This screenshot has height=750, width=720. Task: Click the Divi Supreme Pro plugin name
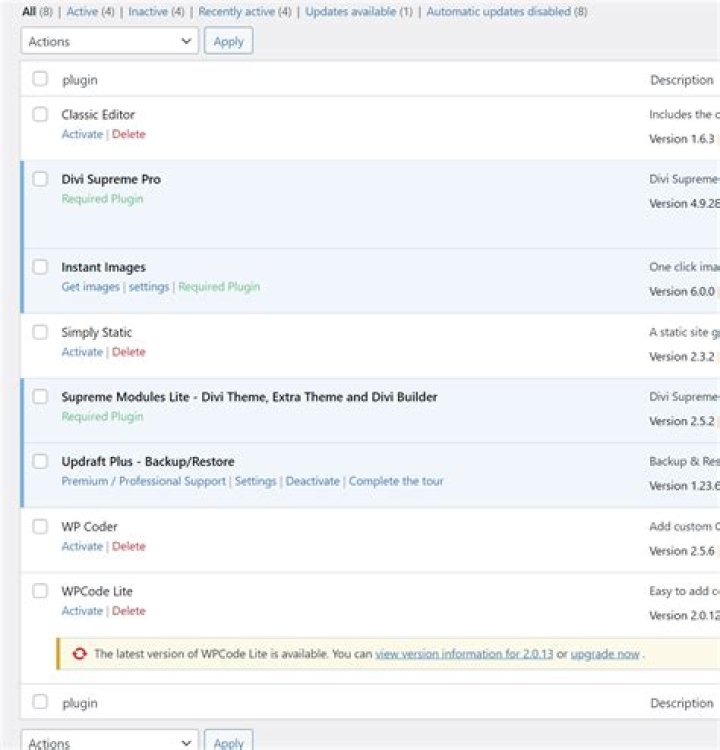[111, 179]
